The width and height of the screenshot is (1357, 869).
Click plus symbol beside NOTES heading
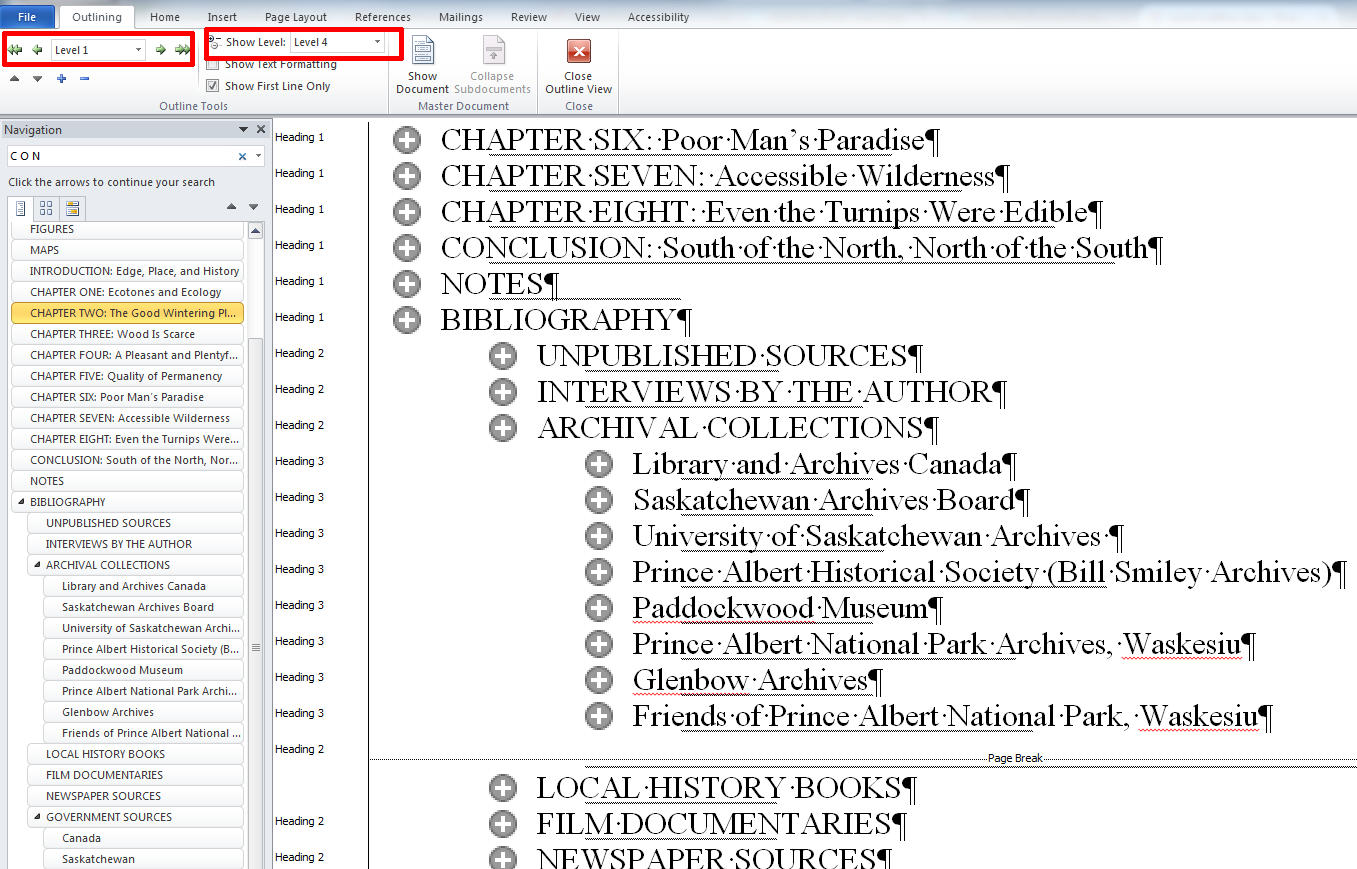click(x=407, y=284)
